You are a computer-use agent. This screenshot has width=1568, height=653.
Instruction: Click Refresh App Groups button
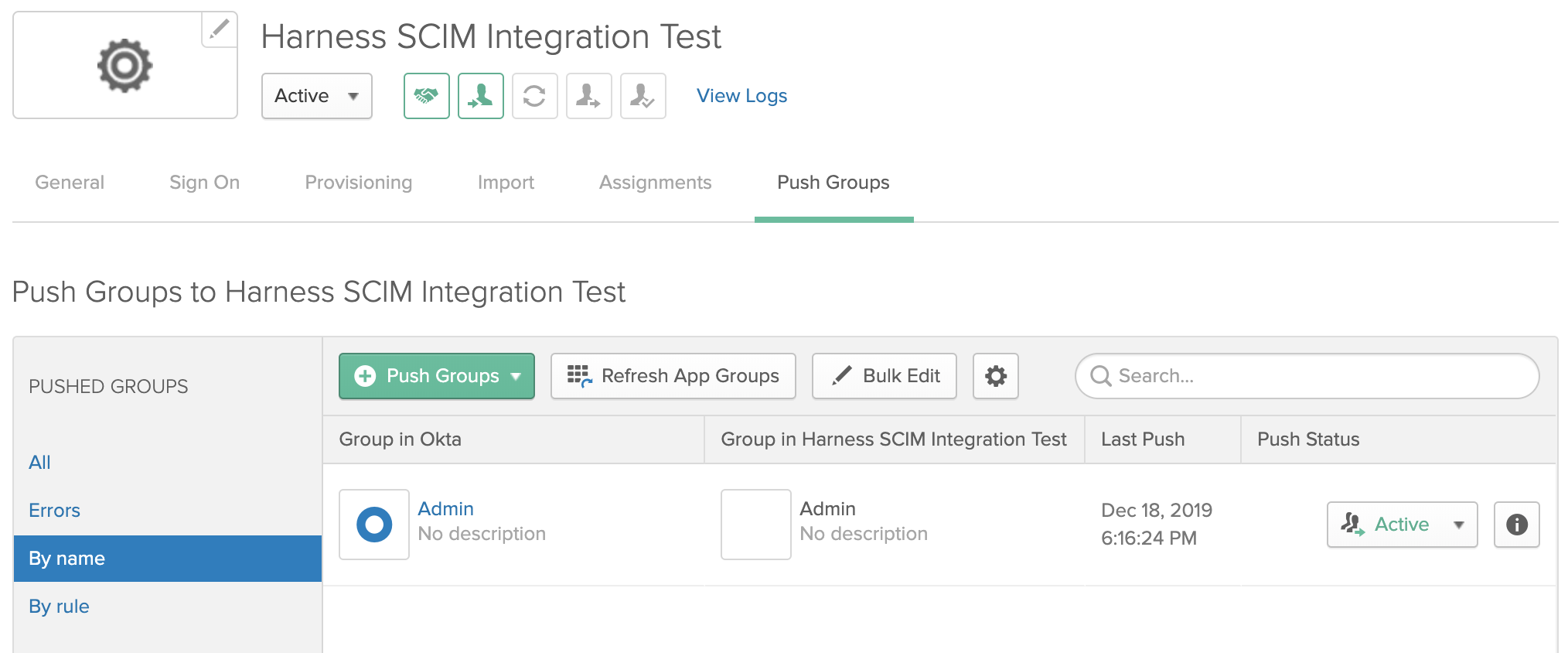click(x=673, y=376)
